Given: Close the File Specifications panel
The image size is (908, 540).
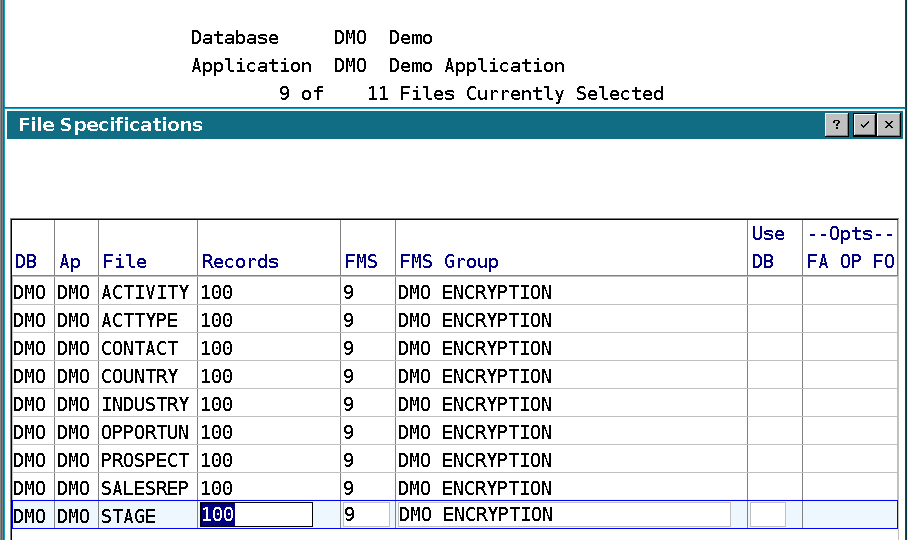Looking at the screenshot, I should [x=889, y=124].
